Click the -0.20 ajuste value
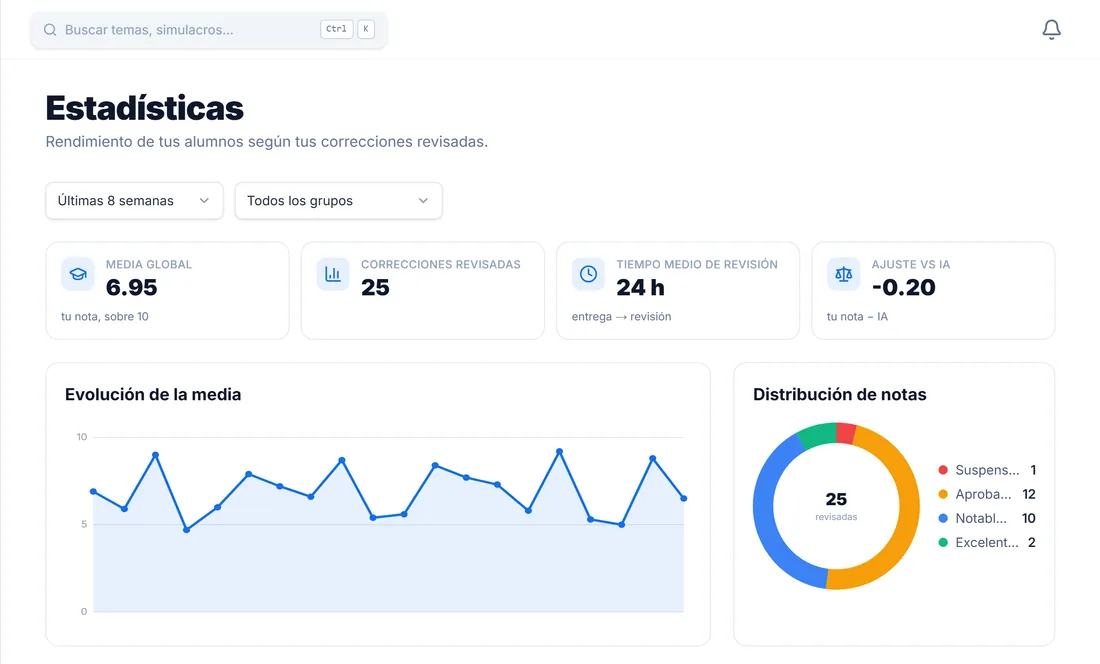Screen dimensions: 1100x664 coord(904,287)
